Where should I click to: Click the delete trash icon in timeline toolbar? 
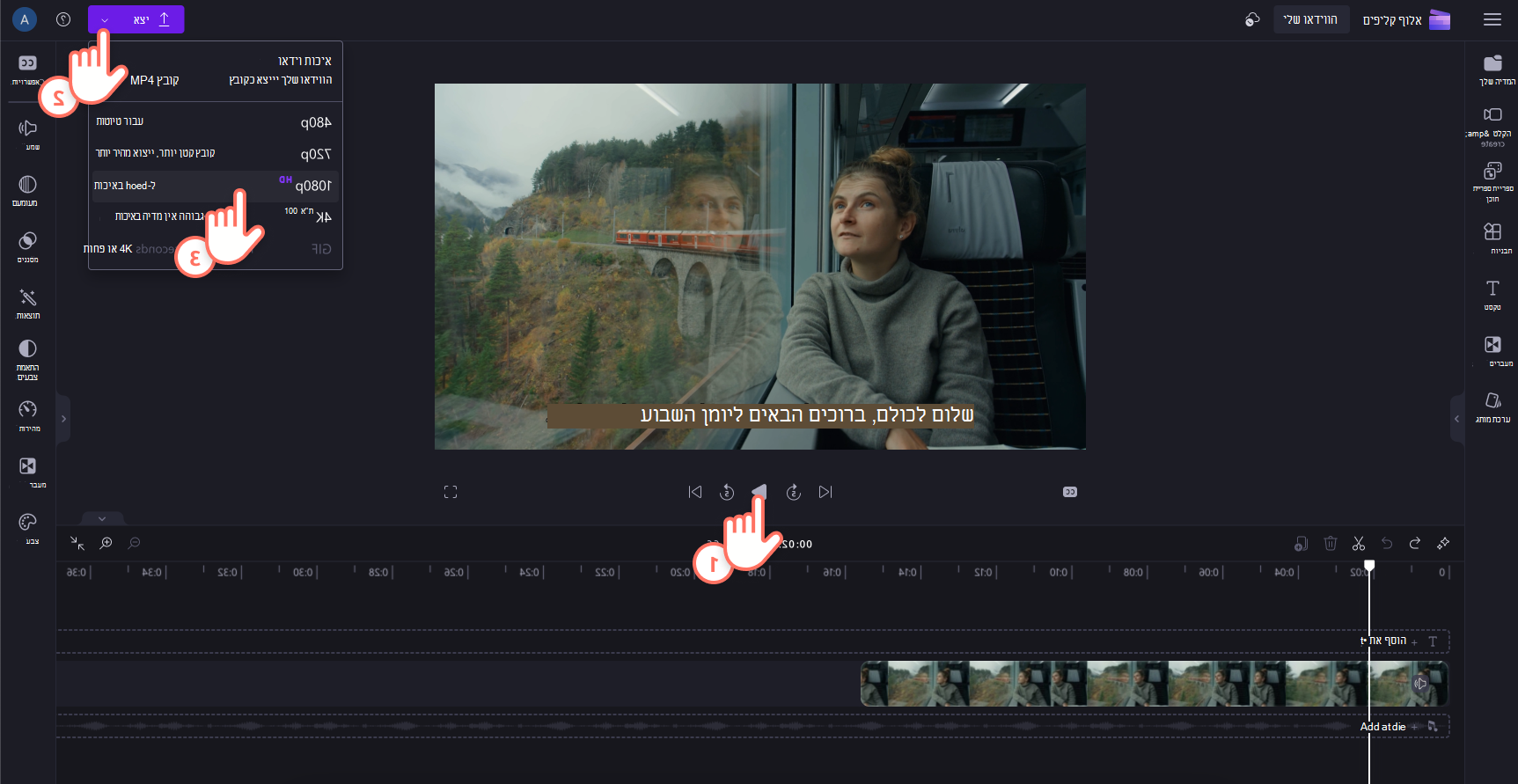coord(1331,543)
